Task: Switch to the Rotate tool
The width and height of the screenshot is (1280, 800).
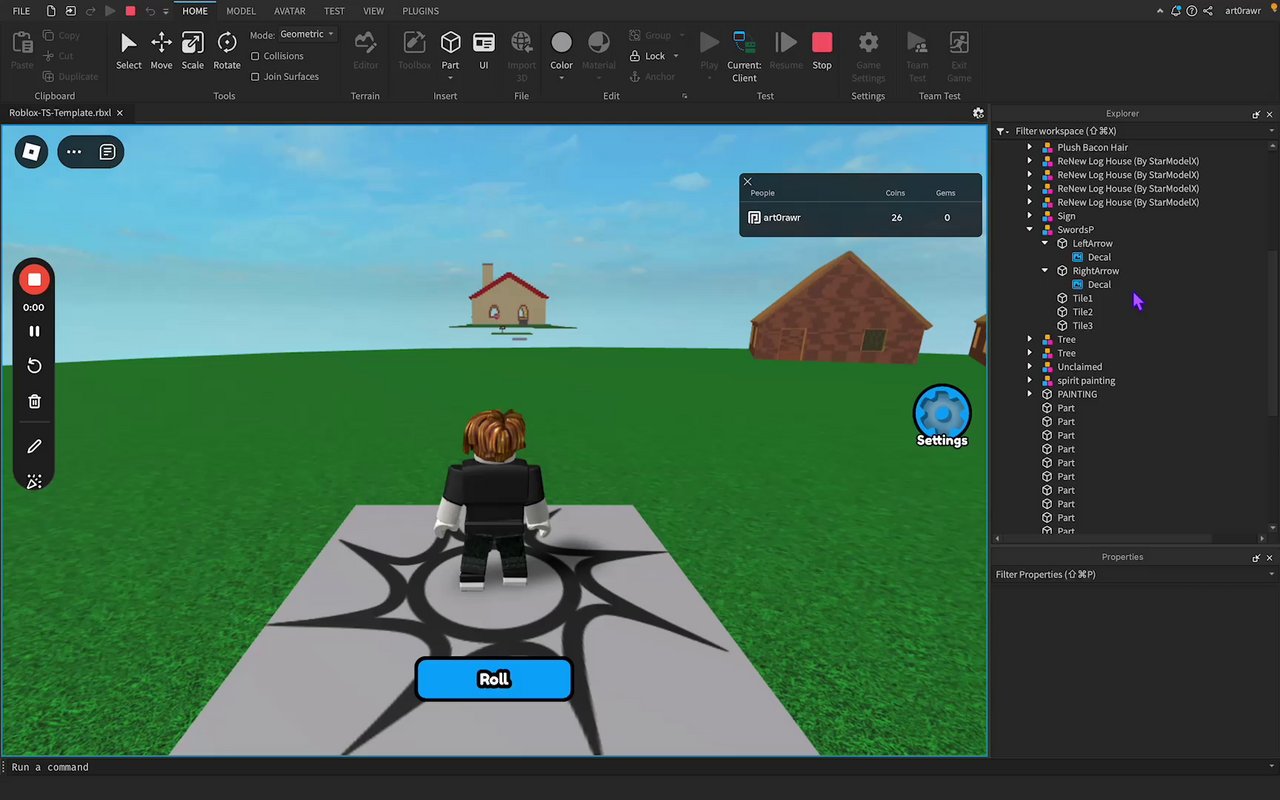Action: click(227, 51)
